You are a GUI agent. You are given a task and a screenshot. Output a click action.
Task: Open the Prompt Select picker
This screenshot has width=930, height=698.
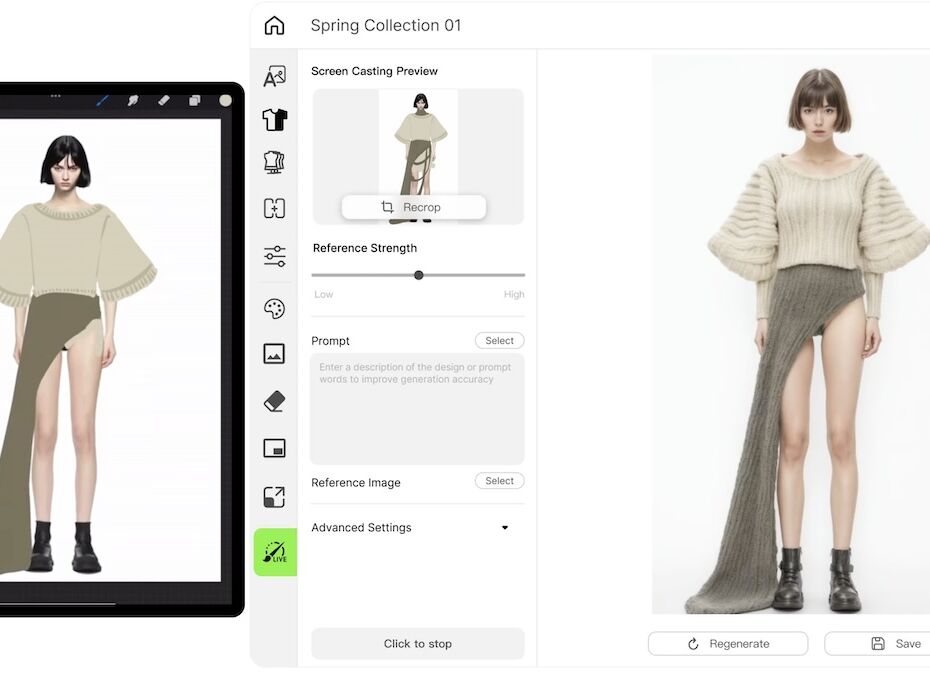[499, 341]
